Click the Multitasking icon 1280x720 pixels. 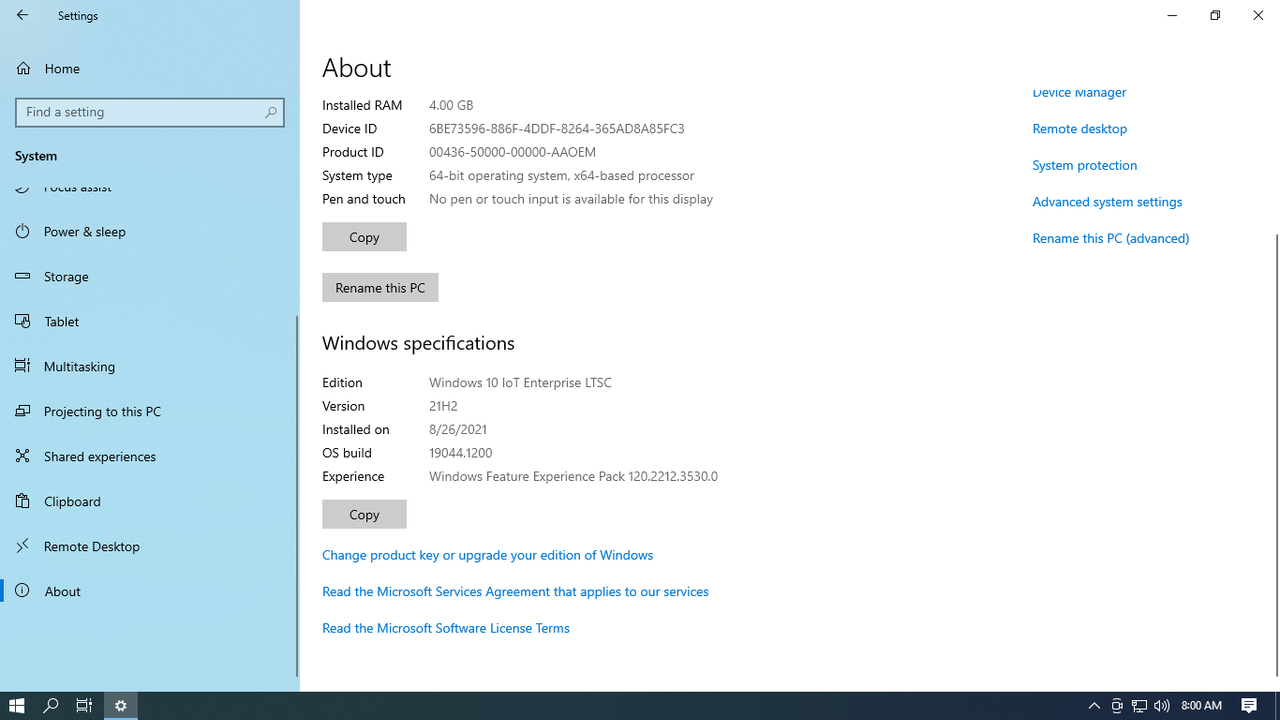tap(22, 366)
